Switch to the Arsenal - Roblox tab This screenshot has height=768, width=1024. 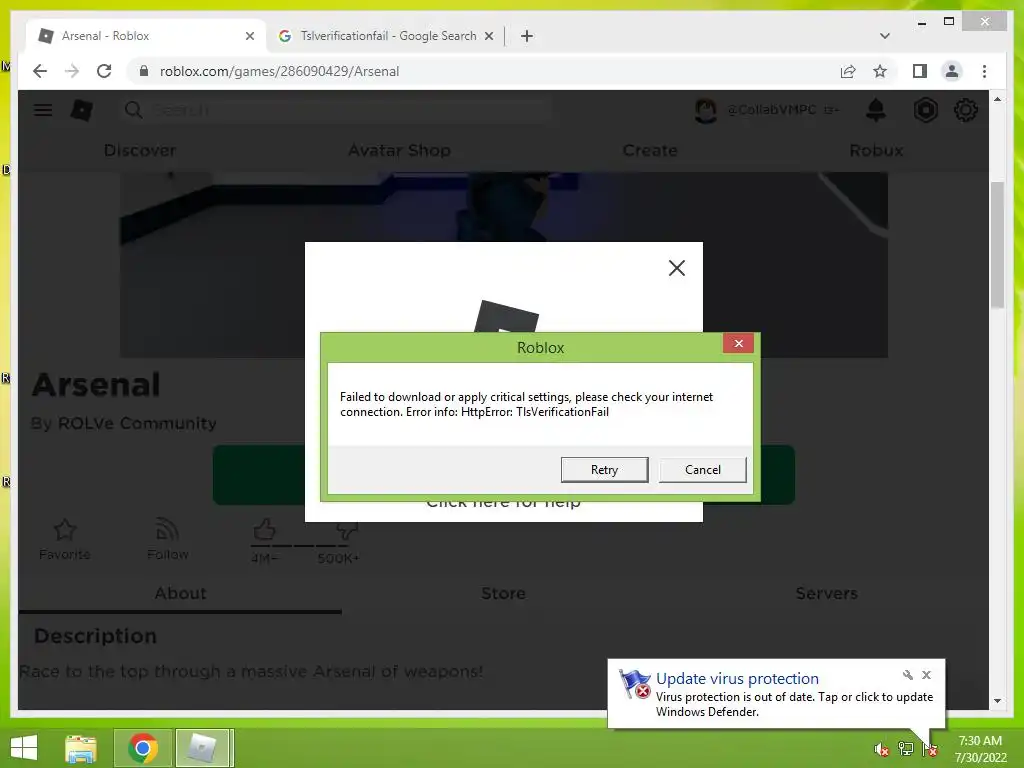[145, 36]
